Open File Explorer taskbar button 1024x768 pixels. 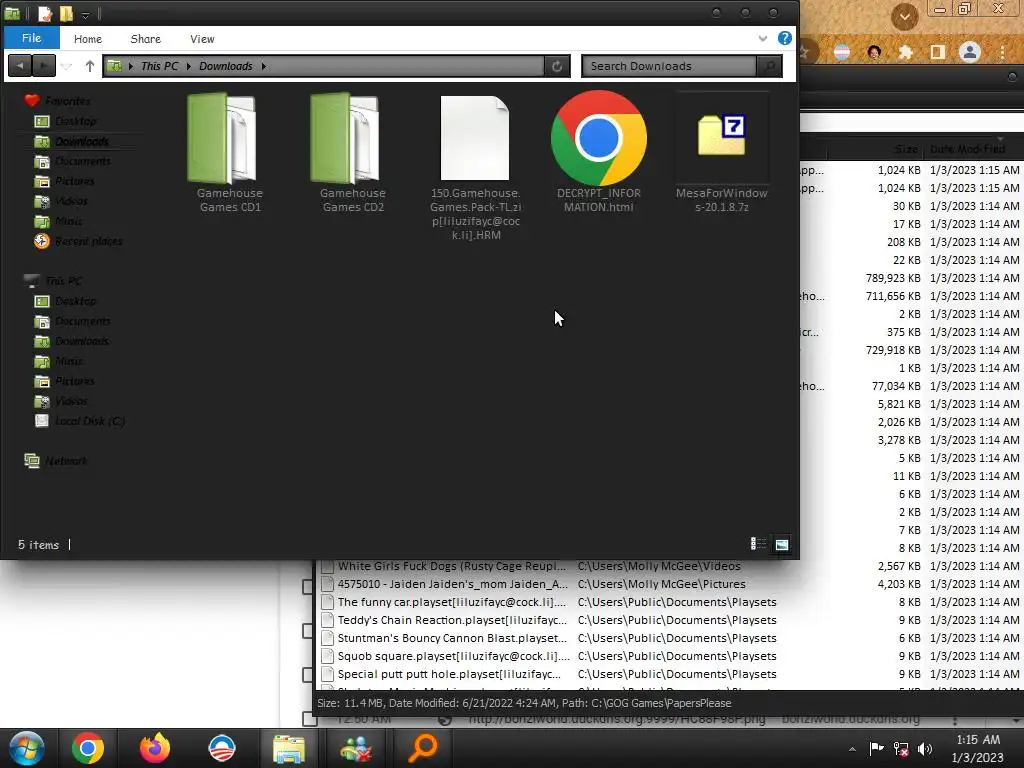click(289, 748)
